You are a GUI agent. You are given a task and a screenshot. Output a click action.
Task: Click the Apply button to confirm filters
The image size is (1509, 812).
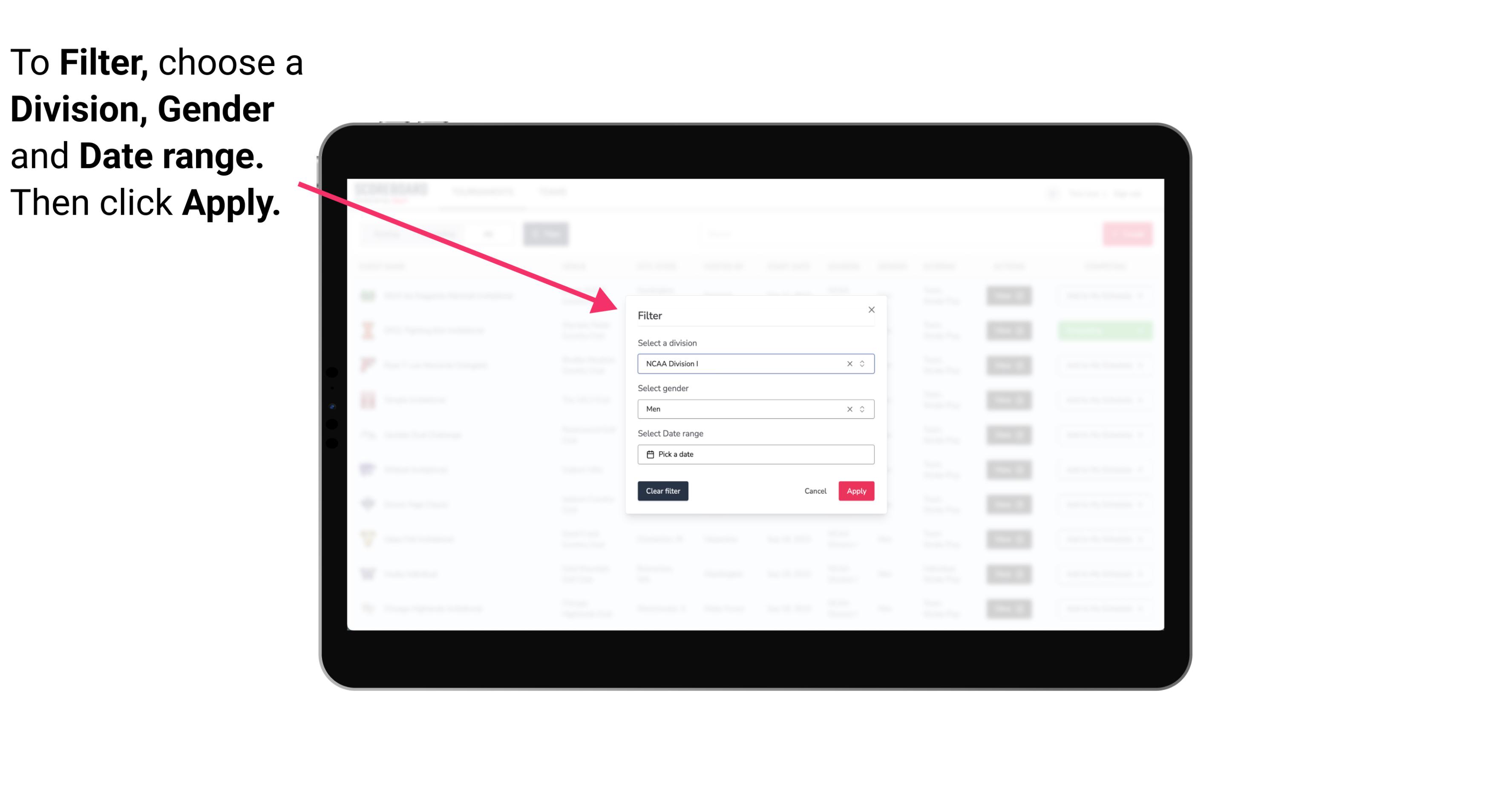tap(856, 491)
